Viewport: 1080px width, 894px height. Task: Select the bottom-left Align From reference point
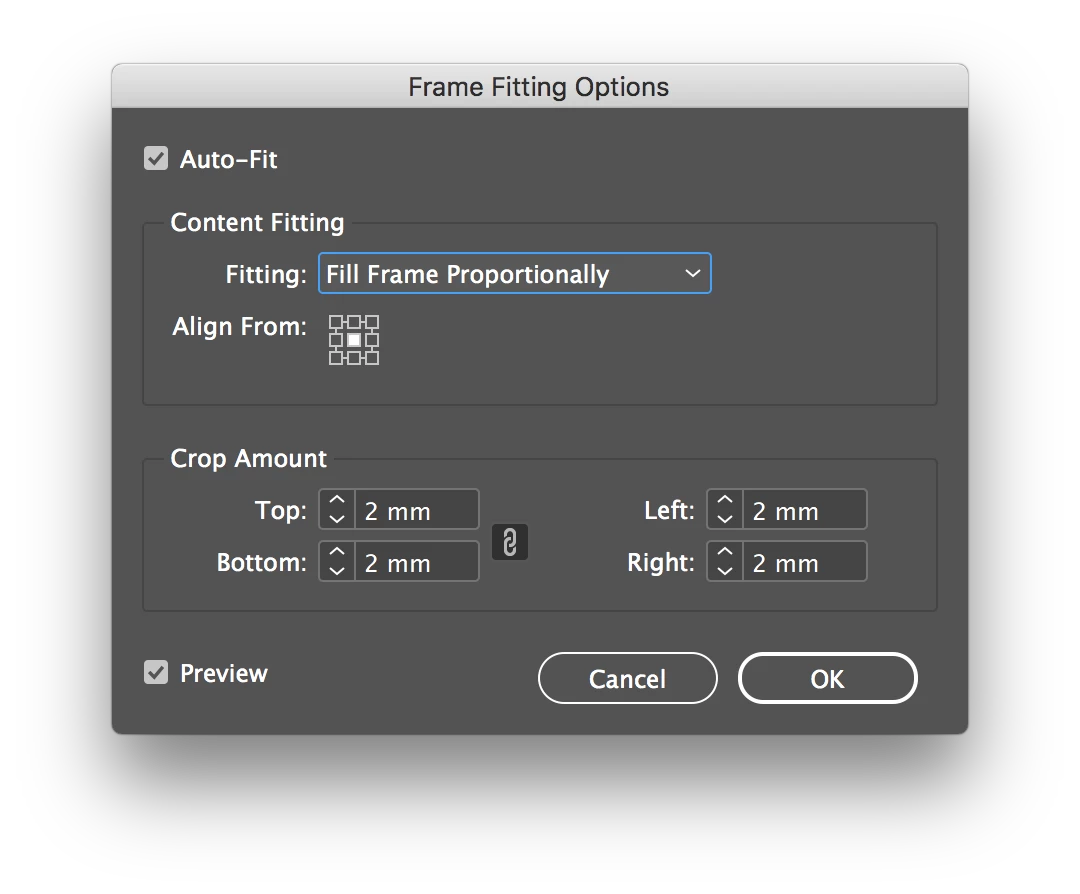pyautogui.click(x=336, y=358)
